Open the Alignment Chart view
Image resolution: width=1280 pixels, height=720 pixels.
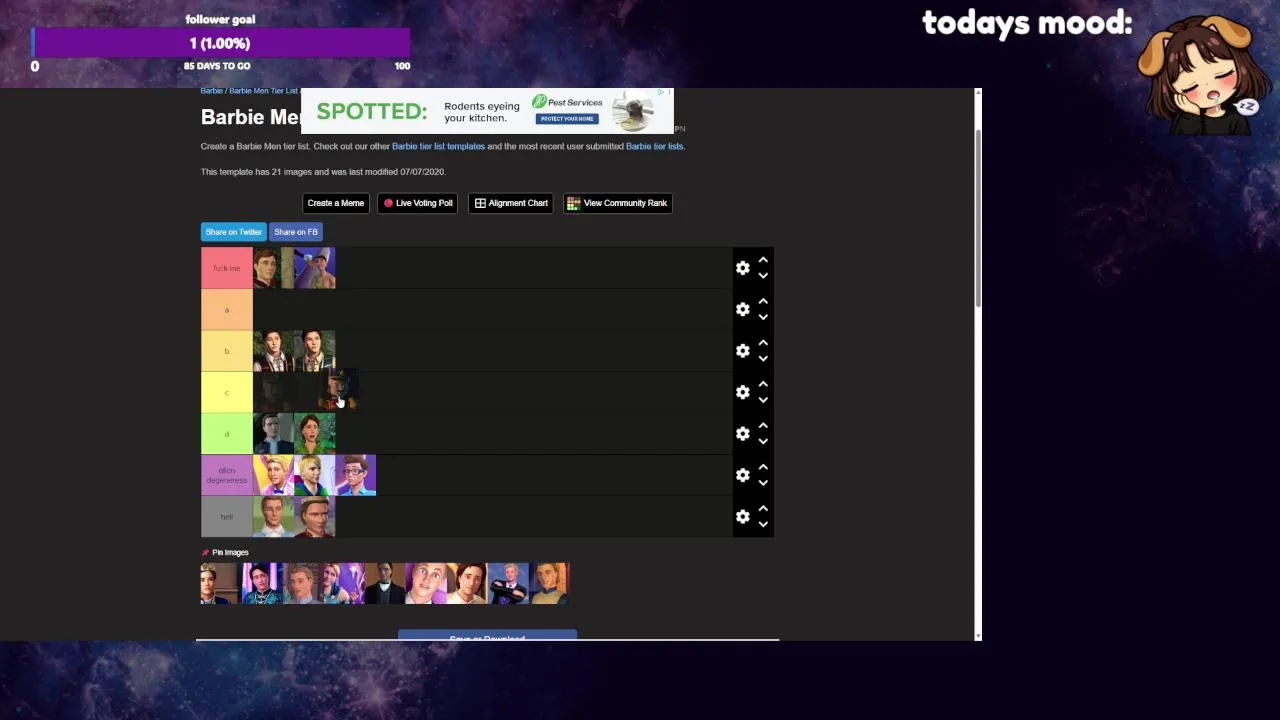coord(511,203)
